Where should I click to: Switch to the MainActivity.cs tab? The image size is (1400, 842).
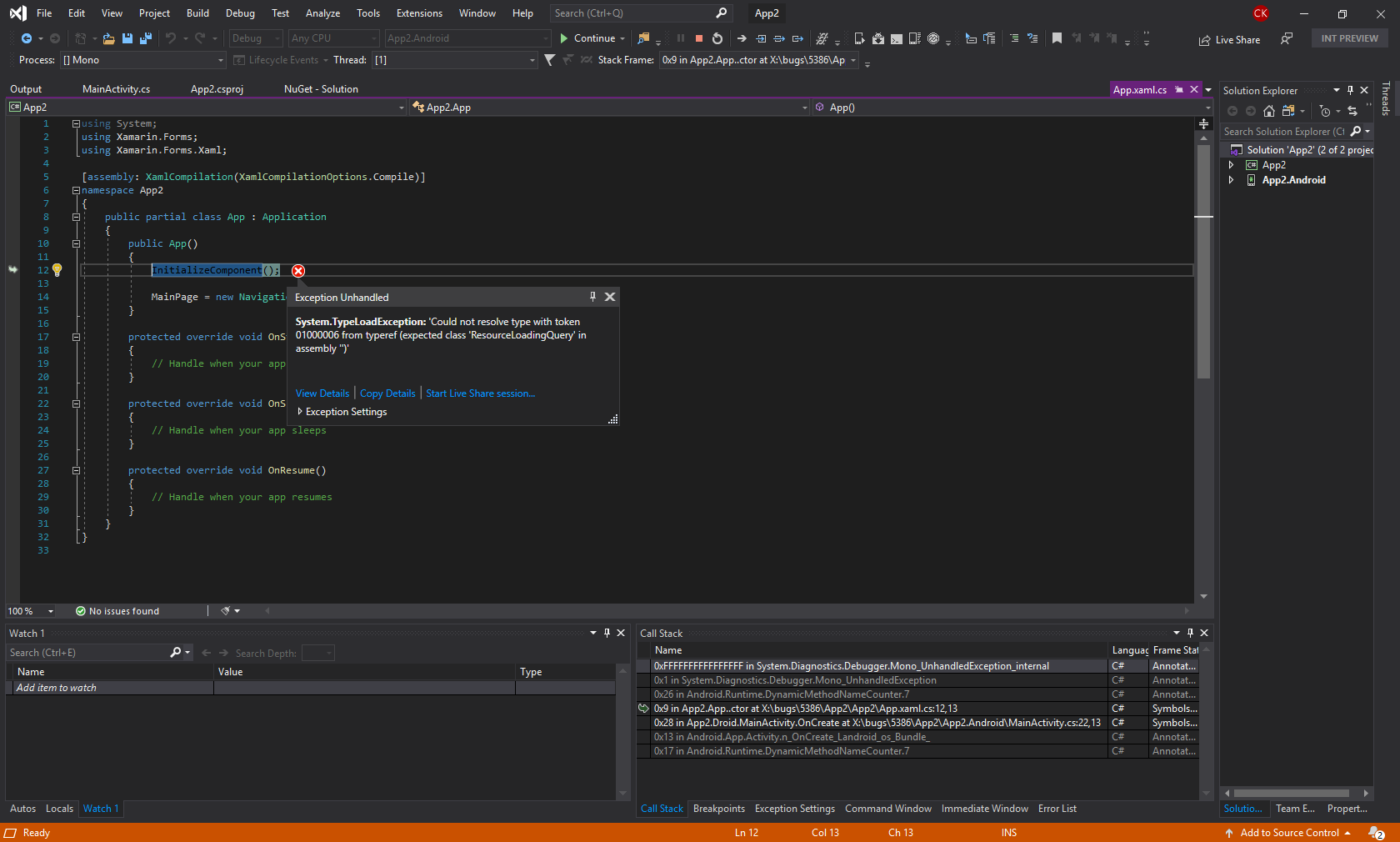pyautogui.click(x=116, y=89)
